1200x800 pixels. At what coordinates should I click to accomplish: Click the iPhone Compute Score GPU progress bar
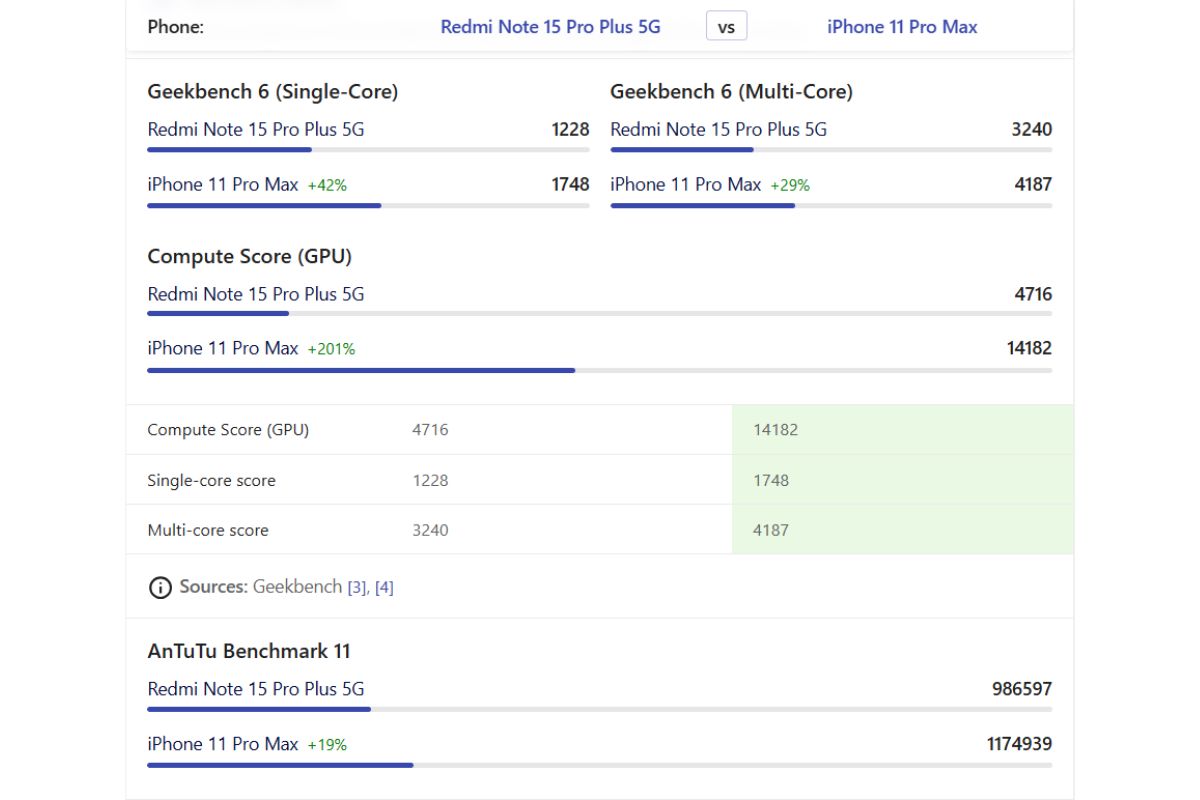[360, 370]
